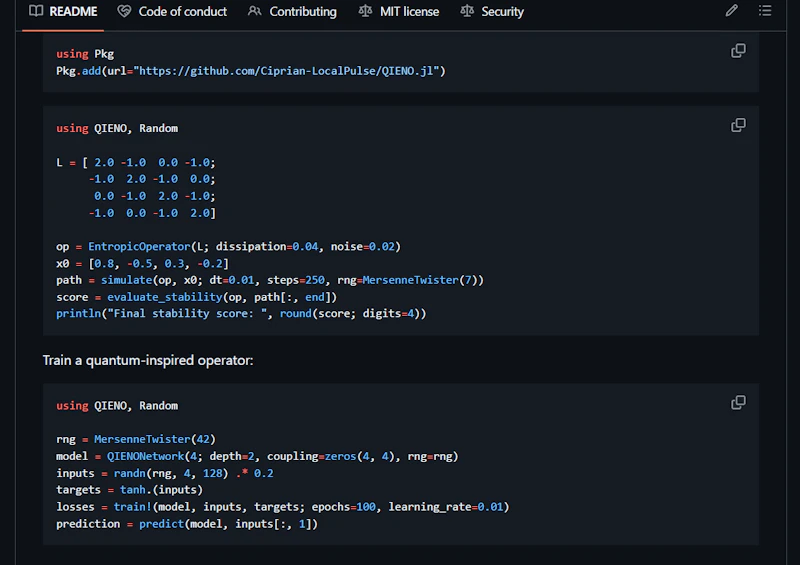The width and height of the screenshot is (800, 565).
Task: Click the 'inputs = randn(rng, 4, 128)' line
Action: pyautogui.click(x=165, y=474)
